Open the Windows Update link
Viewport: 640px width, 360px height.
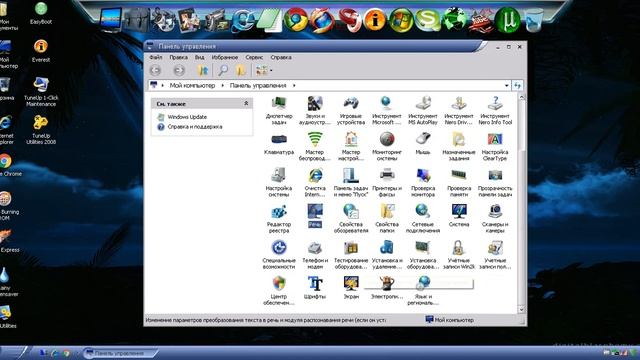187,117
